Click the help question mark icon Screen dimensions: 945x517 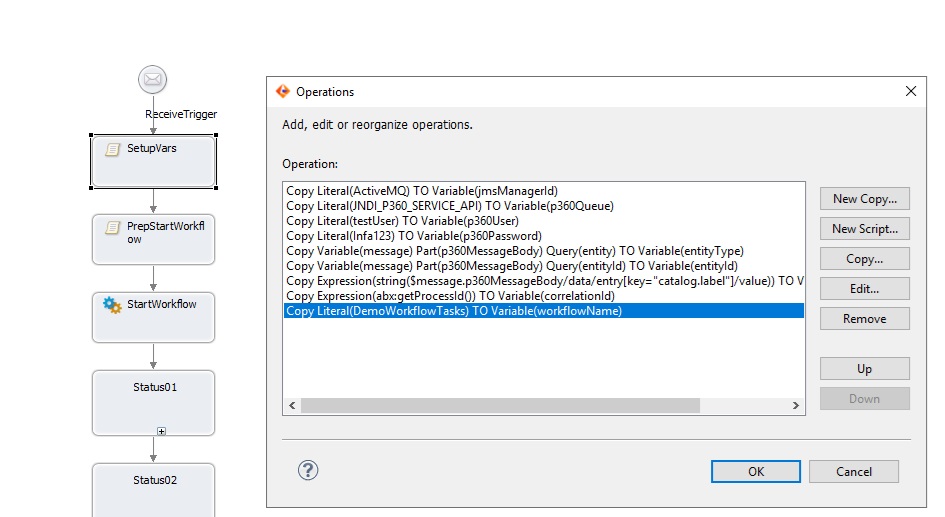pyautogui.click(x=308, y=470)
